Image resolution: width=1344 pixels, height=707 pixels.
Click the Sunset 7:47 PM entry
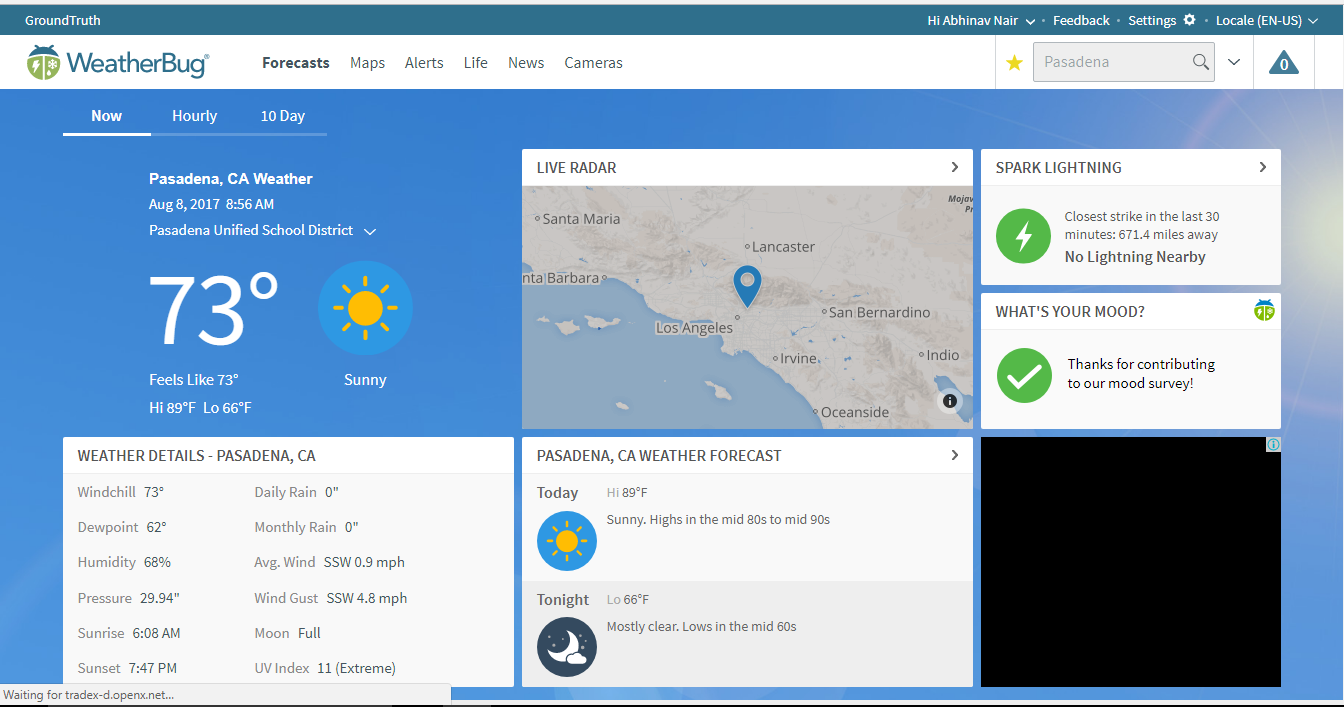pyautogui.click(x=127, y=668)
